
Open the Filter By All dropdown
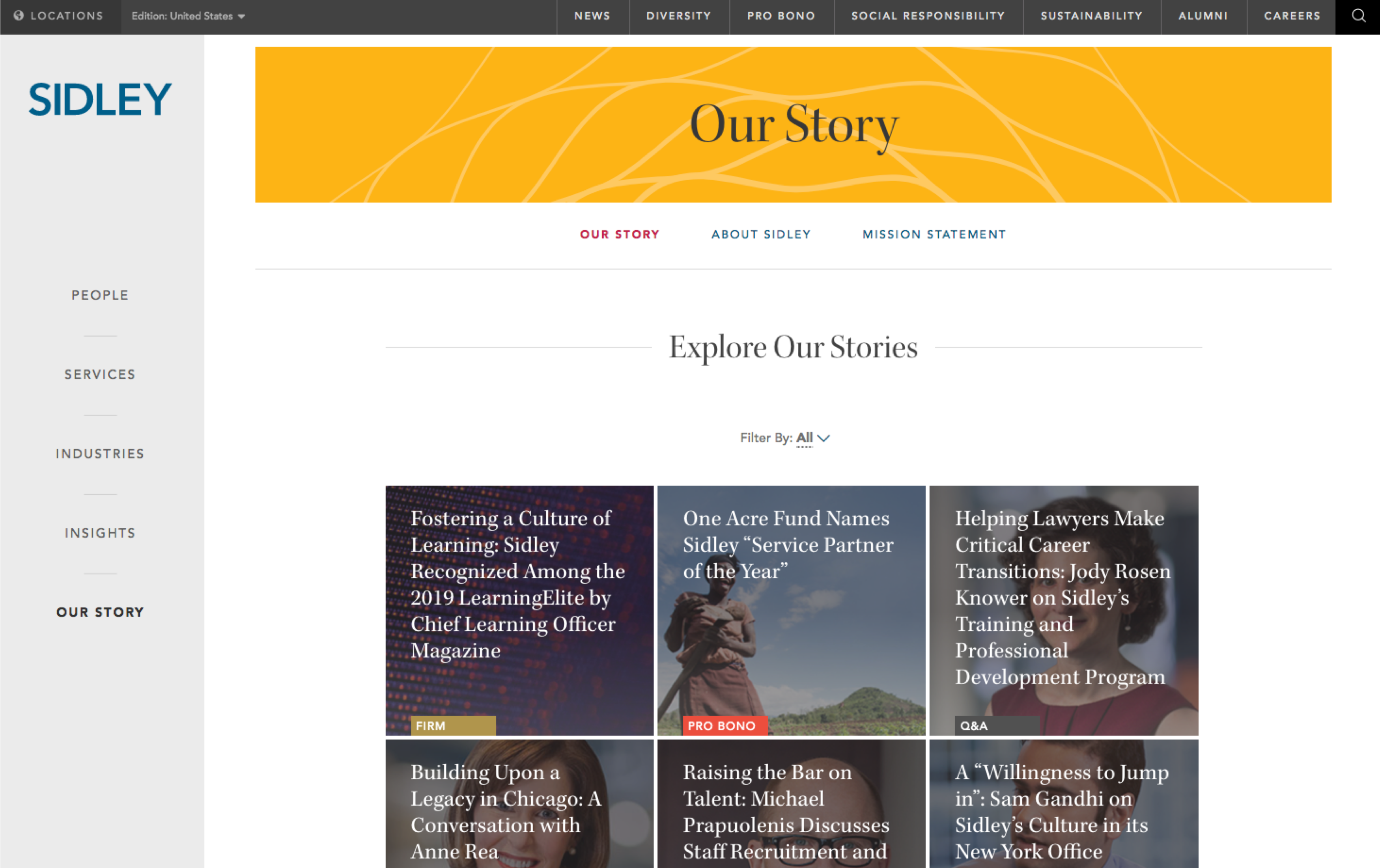(x=812, y=438)
